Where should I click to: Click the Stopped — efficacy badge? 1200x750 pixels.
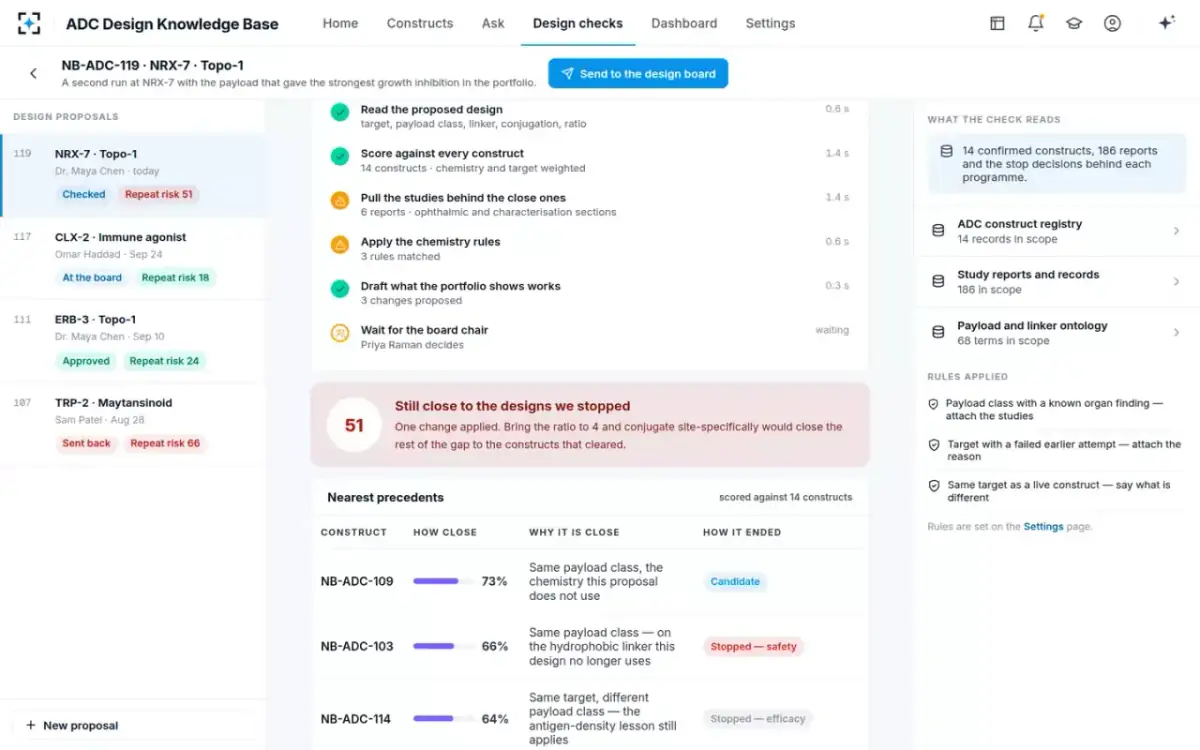click(758, 718)
